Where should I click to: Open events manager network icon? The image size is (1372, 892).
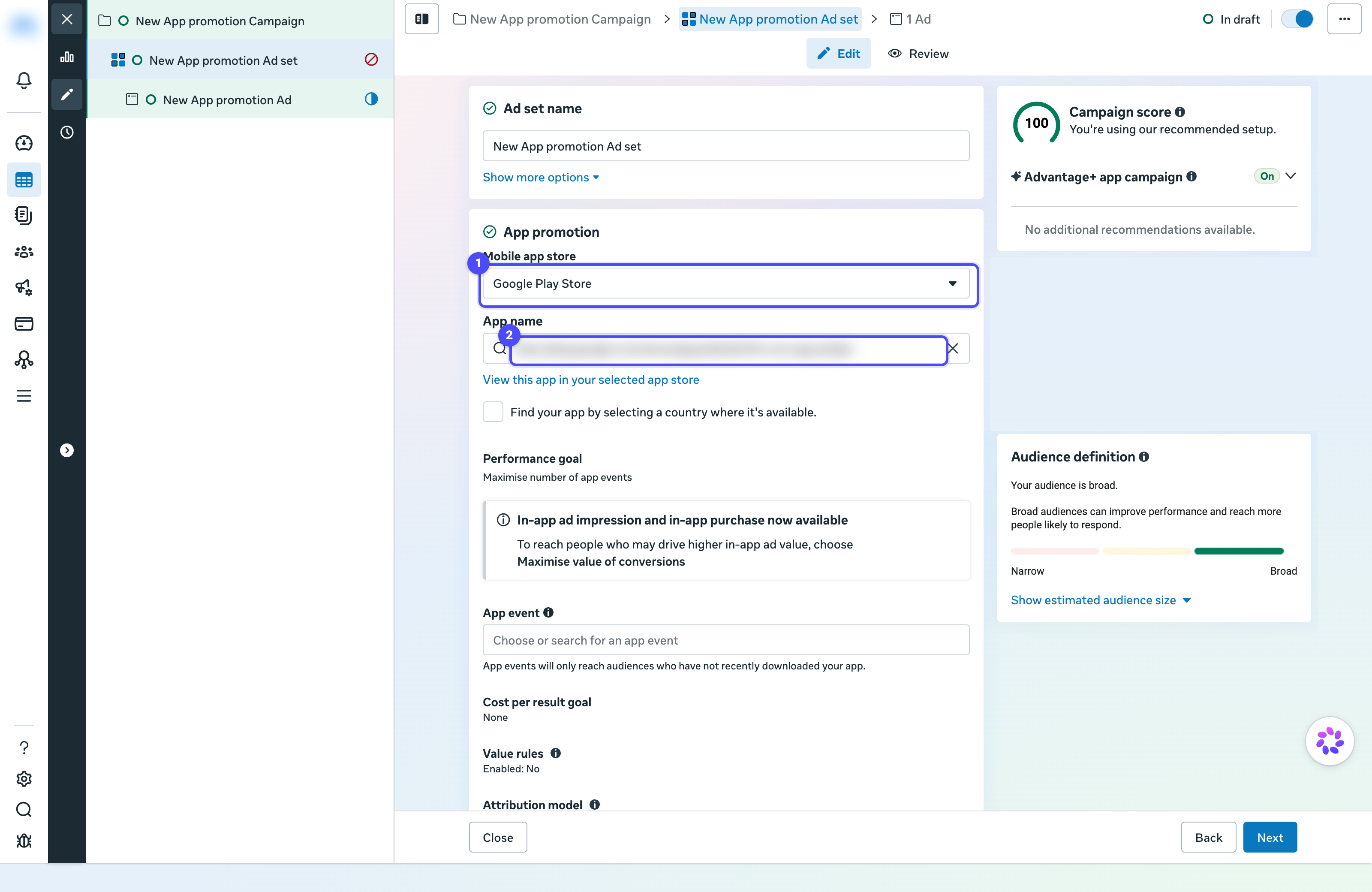(24, 360)
